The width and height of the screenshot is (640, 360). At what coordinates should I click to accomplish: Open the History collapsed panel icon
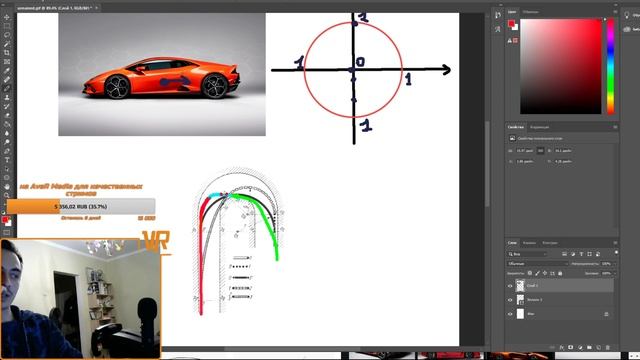point(498,16)
